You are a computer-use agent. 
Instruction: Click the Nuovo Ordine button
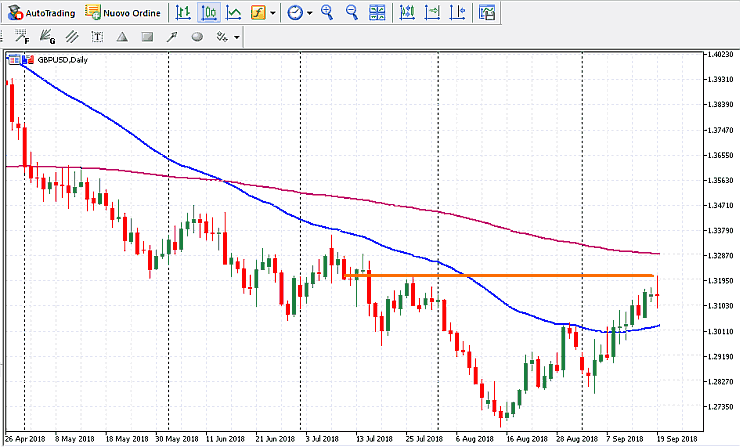pyautogui.click(x=122, y=13)
